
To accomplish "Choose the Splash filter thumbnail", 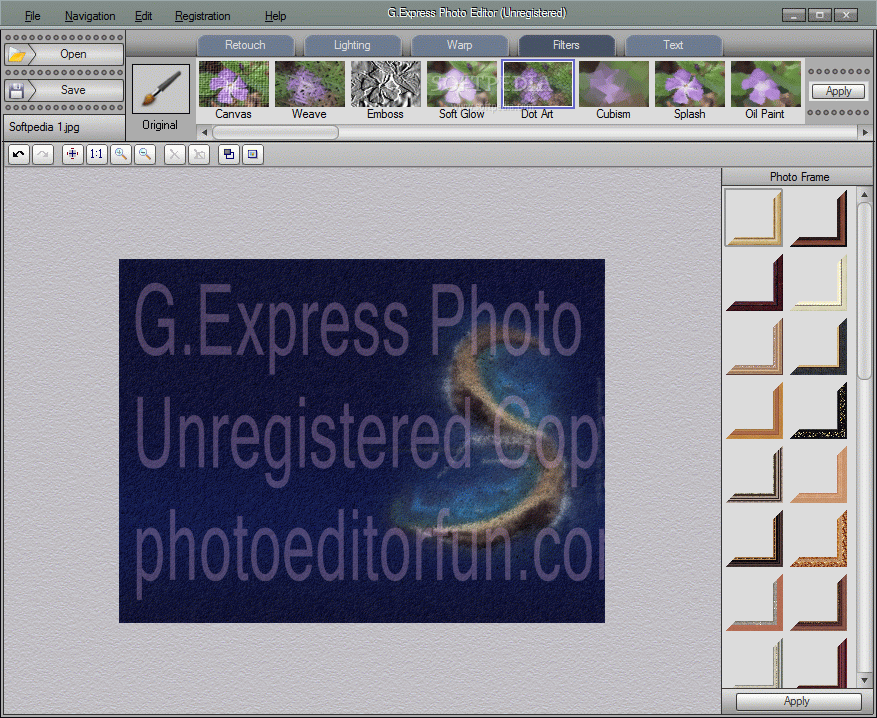I will click(x=690, y=84).
